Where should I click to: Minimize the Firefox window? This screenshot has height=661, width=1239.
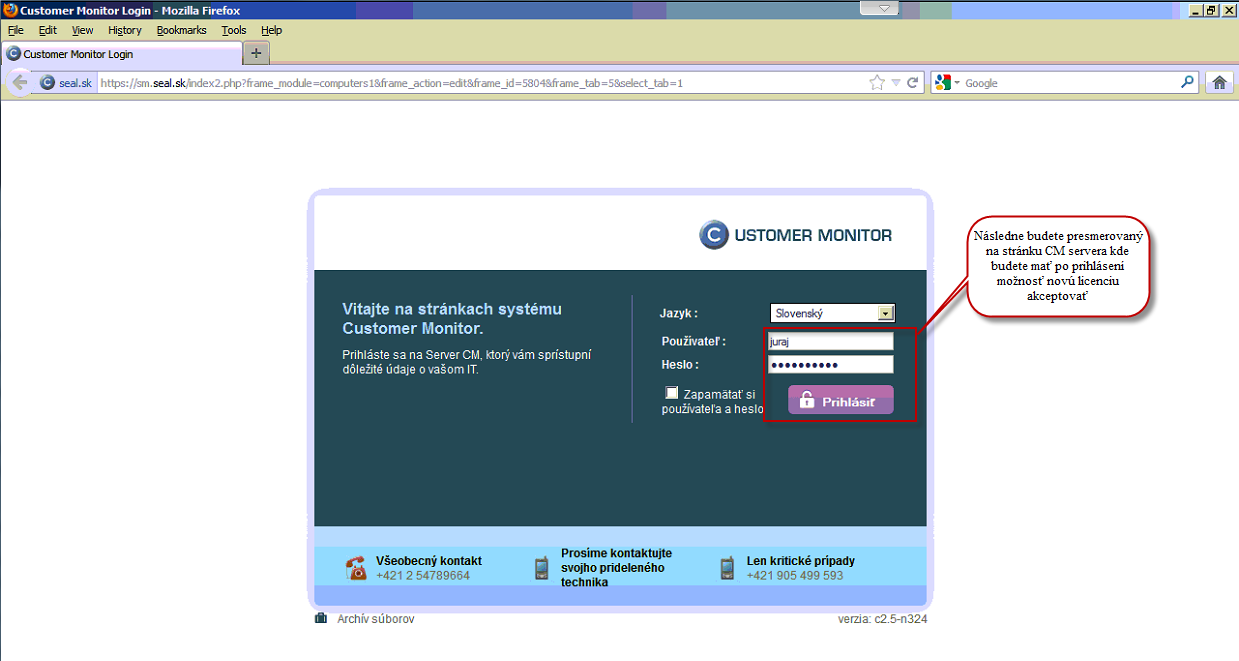click(1195, 10)
